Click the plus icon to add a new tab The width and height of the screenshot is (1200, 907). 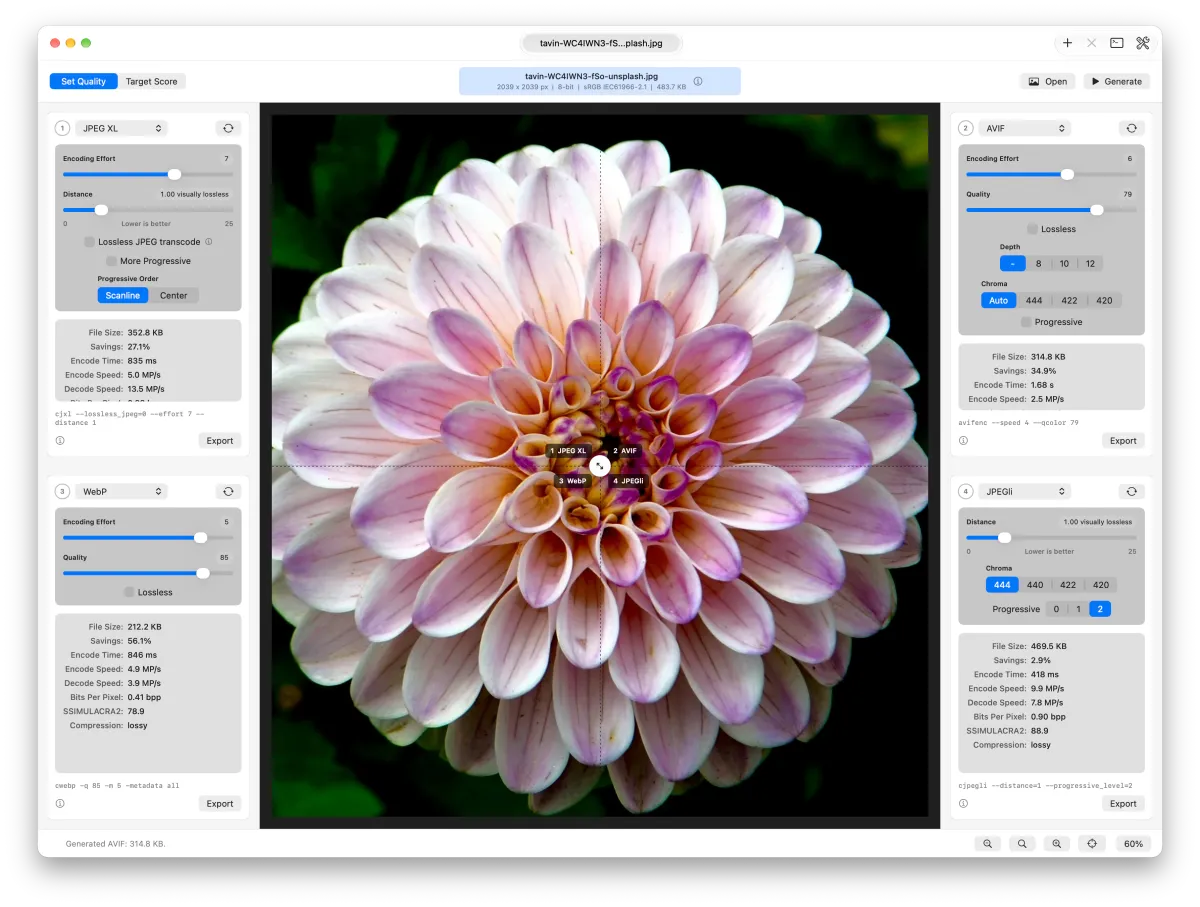(1068, 43)
